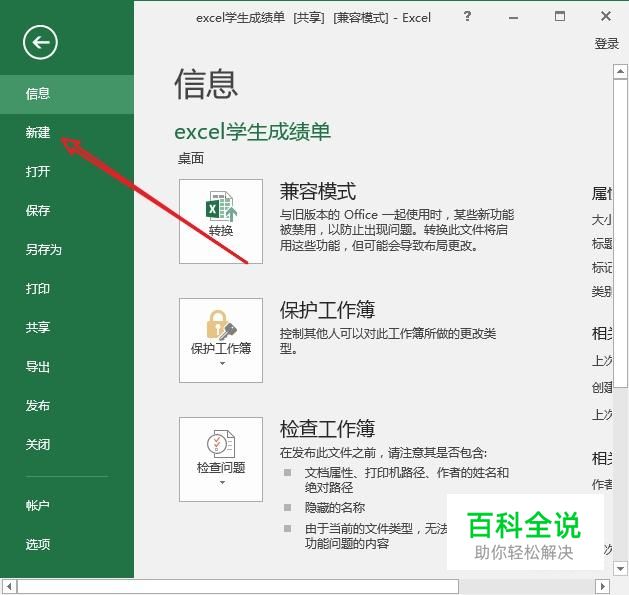
Task: Open the 信息 tab in sidebar
Action: coord(67,94)
